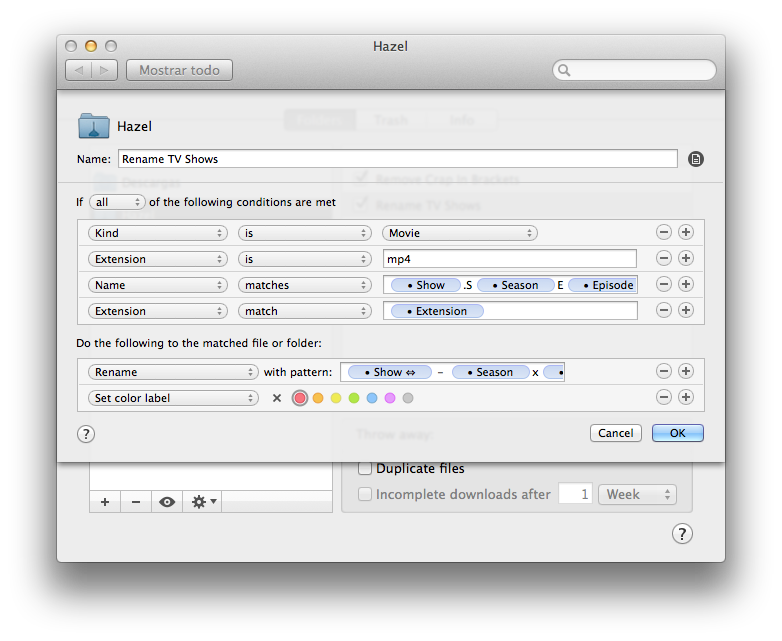This screenshot has height=641, width=782.
Task: Add a condition after the Extension match row
Action: point(686,310)
